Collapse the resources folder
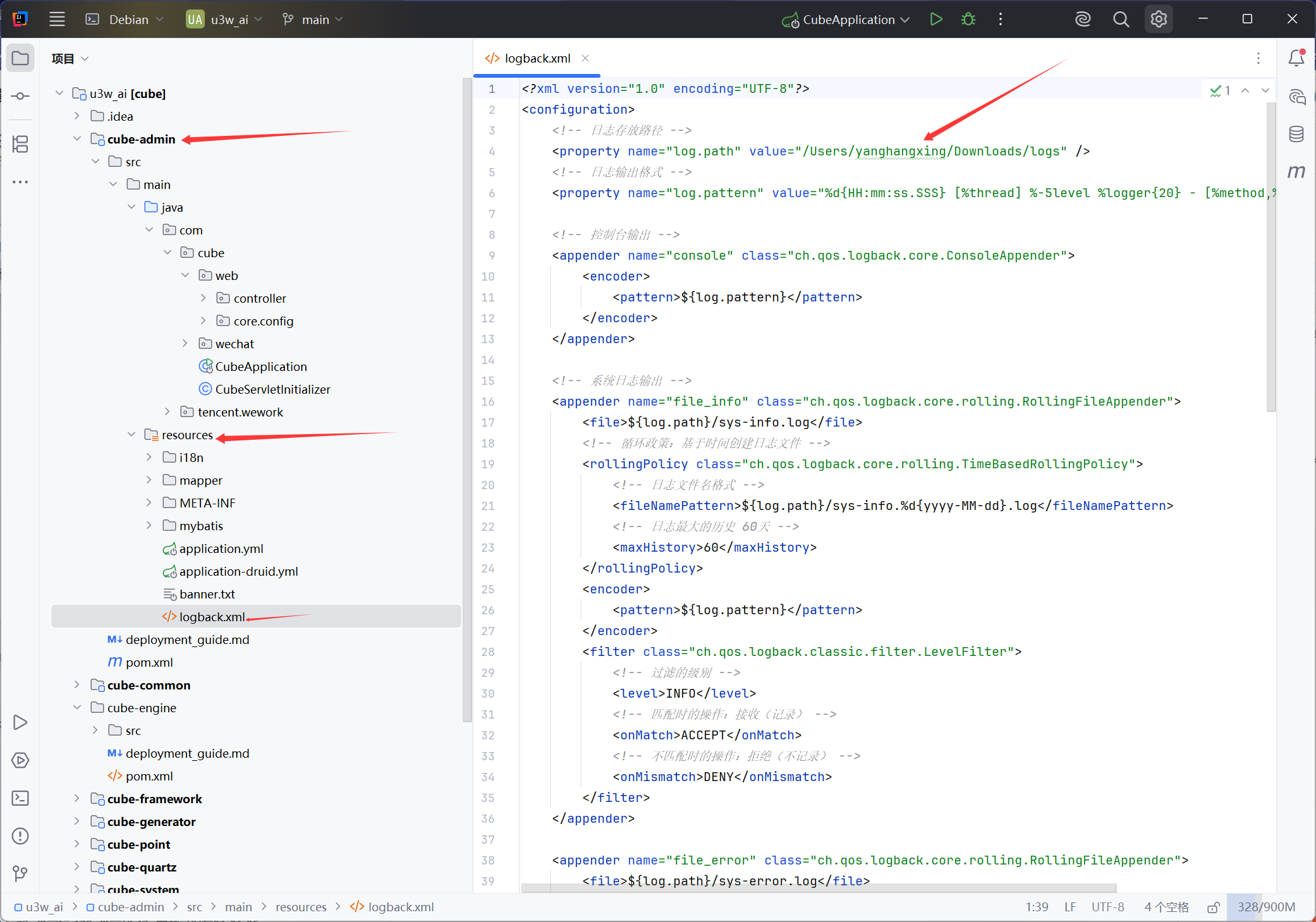Image resolution: width=1316 pixels, height=922 pixels. click(131, 434)
